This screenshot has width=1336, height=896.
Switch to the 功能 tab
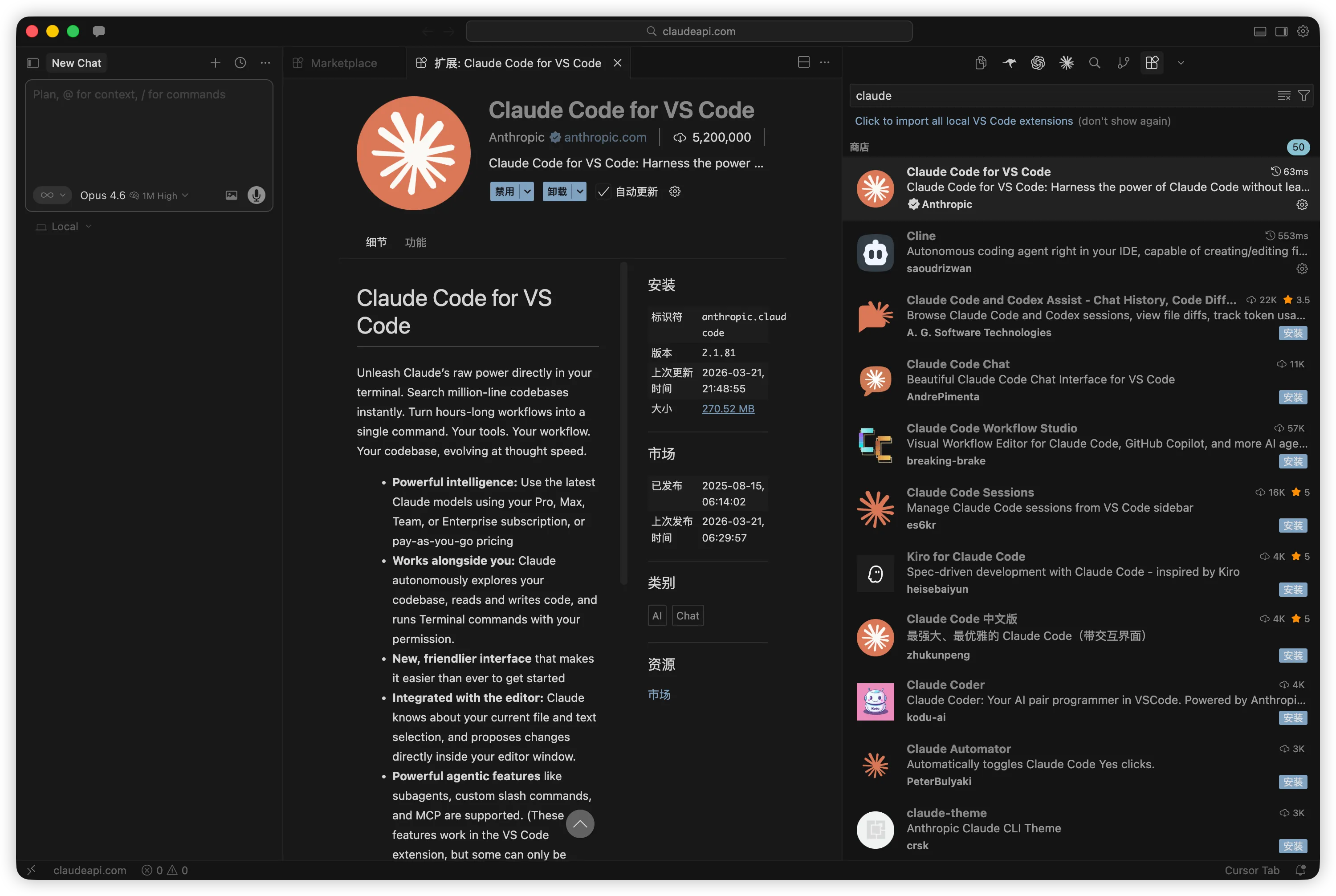(x=416, y=242)
